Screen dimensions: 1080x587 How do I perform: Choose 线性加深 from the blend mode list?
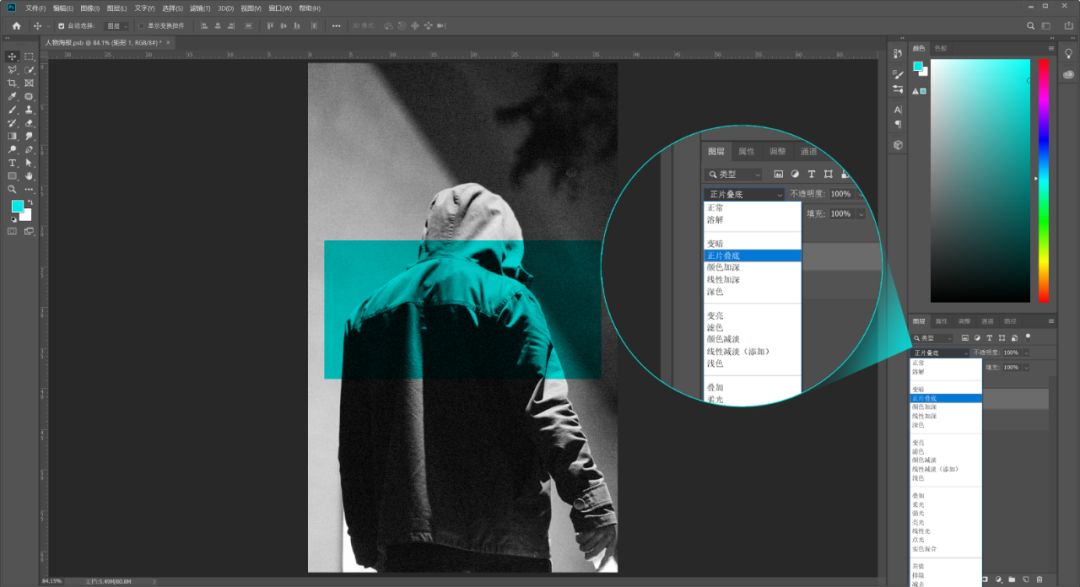[x=925, y=416]
